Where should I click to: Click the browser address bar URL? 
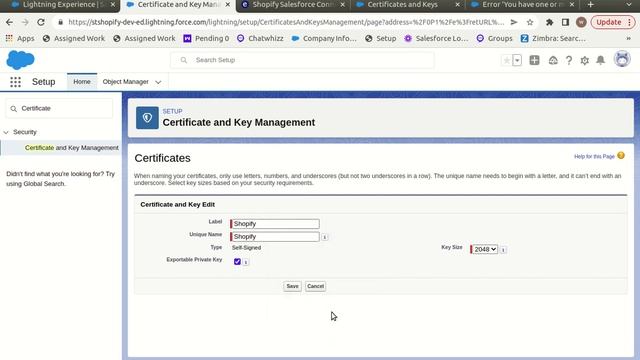pyautogui.click(x=286, y=22)
